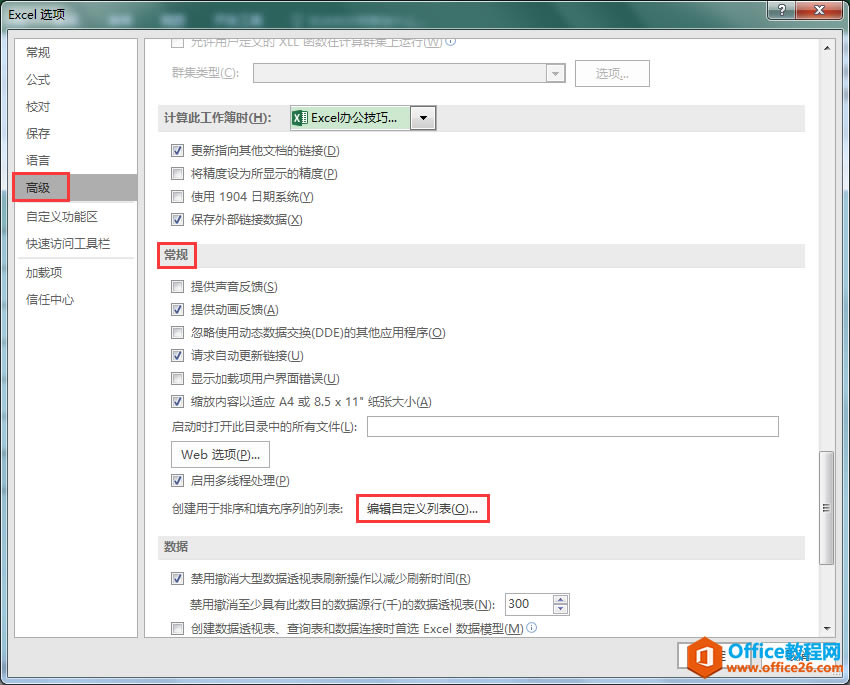
Task: Toggle 使用 1904 日期系统 checkbox
Action: click(177, 197)
